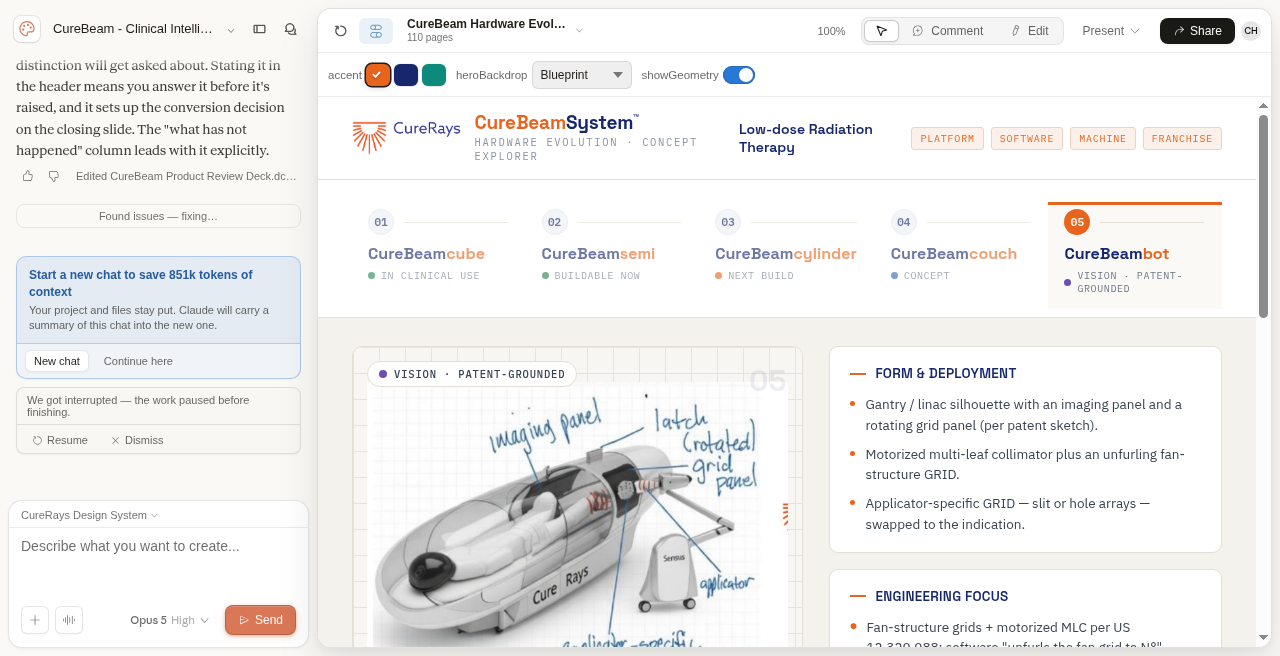Open the heroBackdrop Blueprint dropdown
The width and height of the screenshot is (1280, 656).
tap(582, 75)
